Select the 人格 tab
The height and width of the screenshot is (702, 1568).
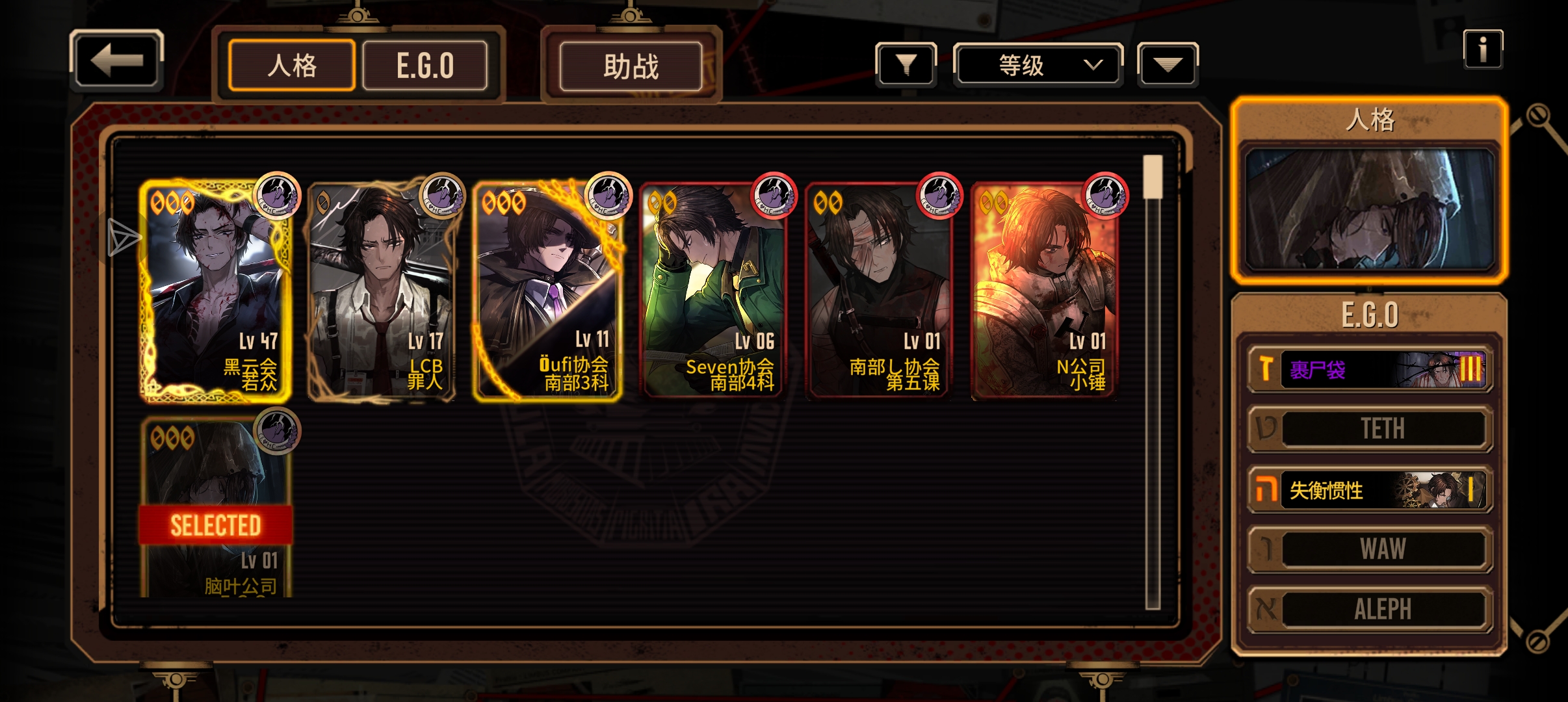tap(292, 66)
